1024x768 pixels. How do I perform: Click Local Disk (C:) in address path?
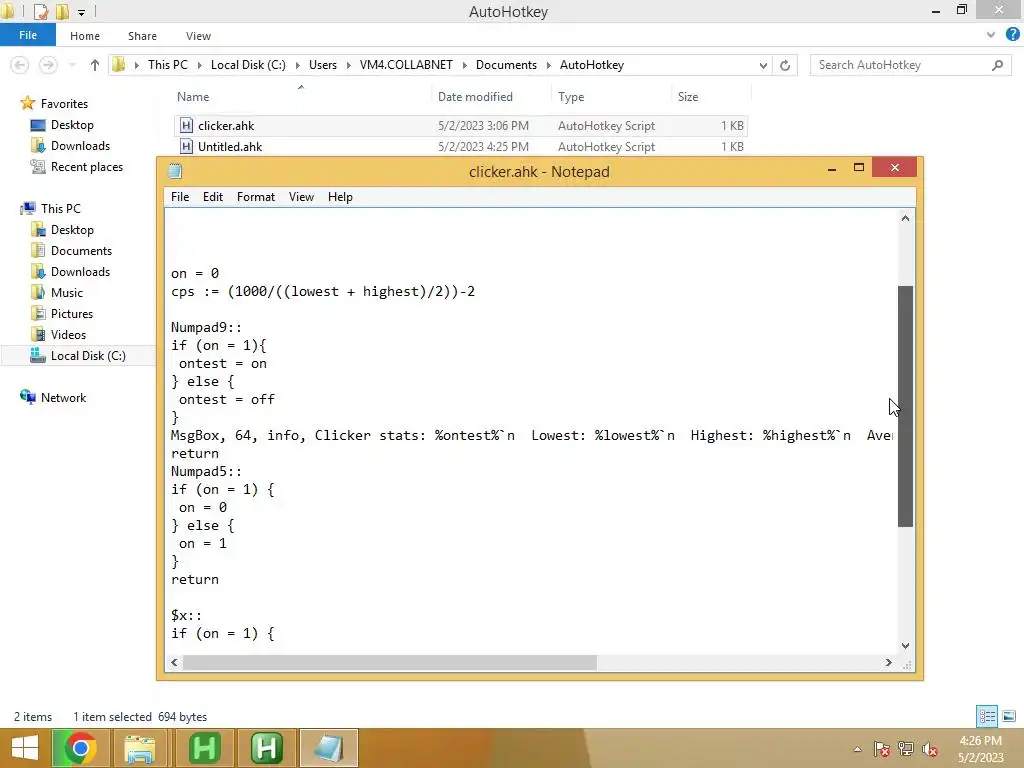click(248, 65)
